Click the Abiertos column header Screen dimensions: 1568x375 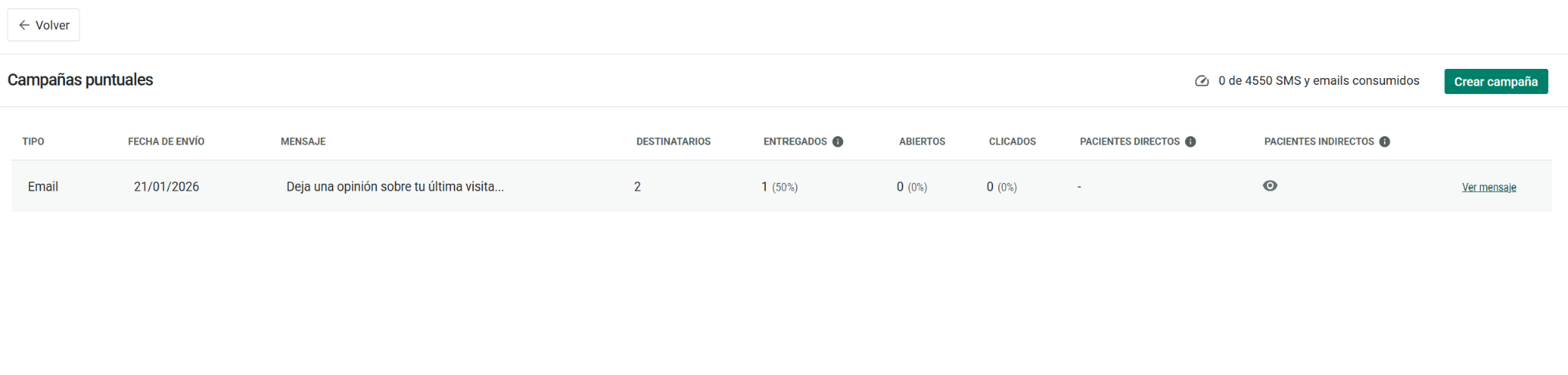(x=922, y=142)
